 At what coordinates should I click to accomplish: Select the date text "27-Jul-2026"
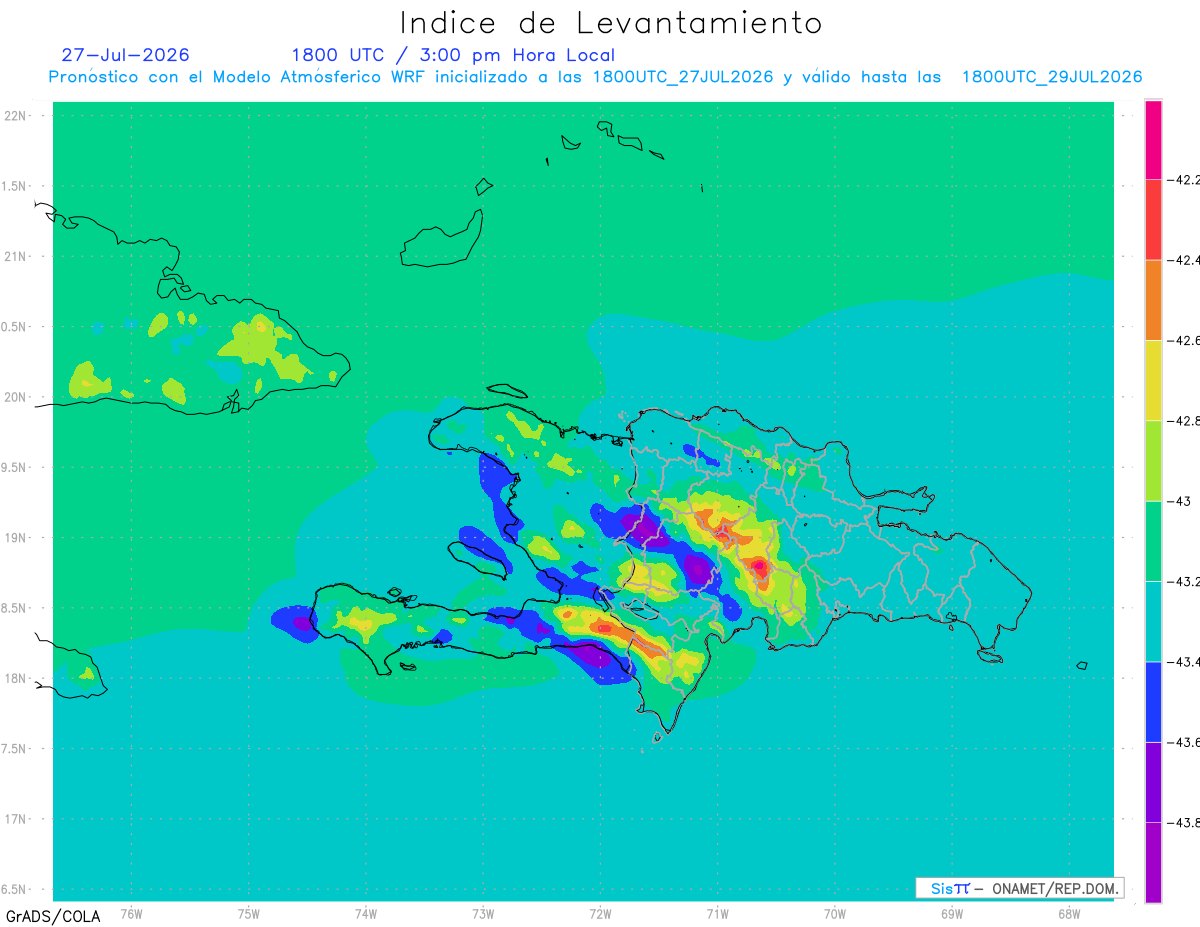point(125,55)
